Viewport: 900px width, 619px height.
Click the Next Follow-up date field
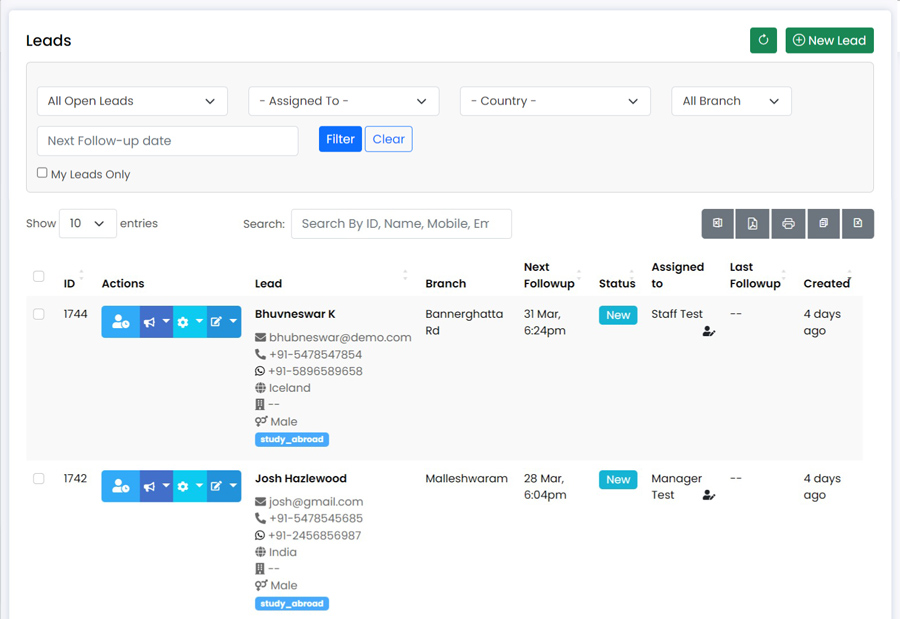[168, 141]
